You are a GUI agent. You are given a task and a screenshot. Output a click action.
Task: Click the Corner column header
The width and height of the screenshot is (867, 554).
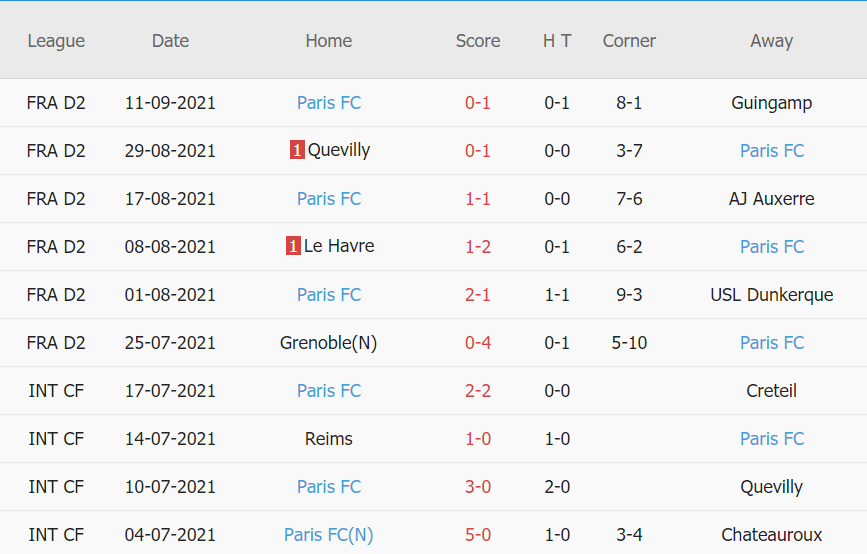pos(629,41)
